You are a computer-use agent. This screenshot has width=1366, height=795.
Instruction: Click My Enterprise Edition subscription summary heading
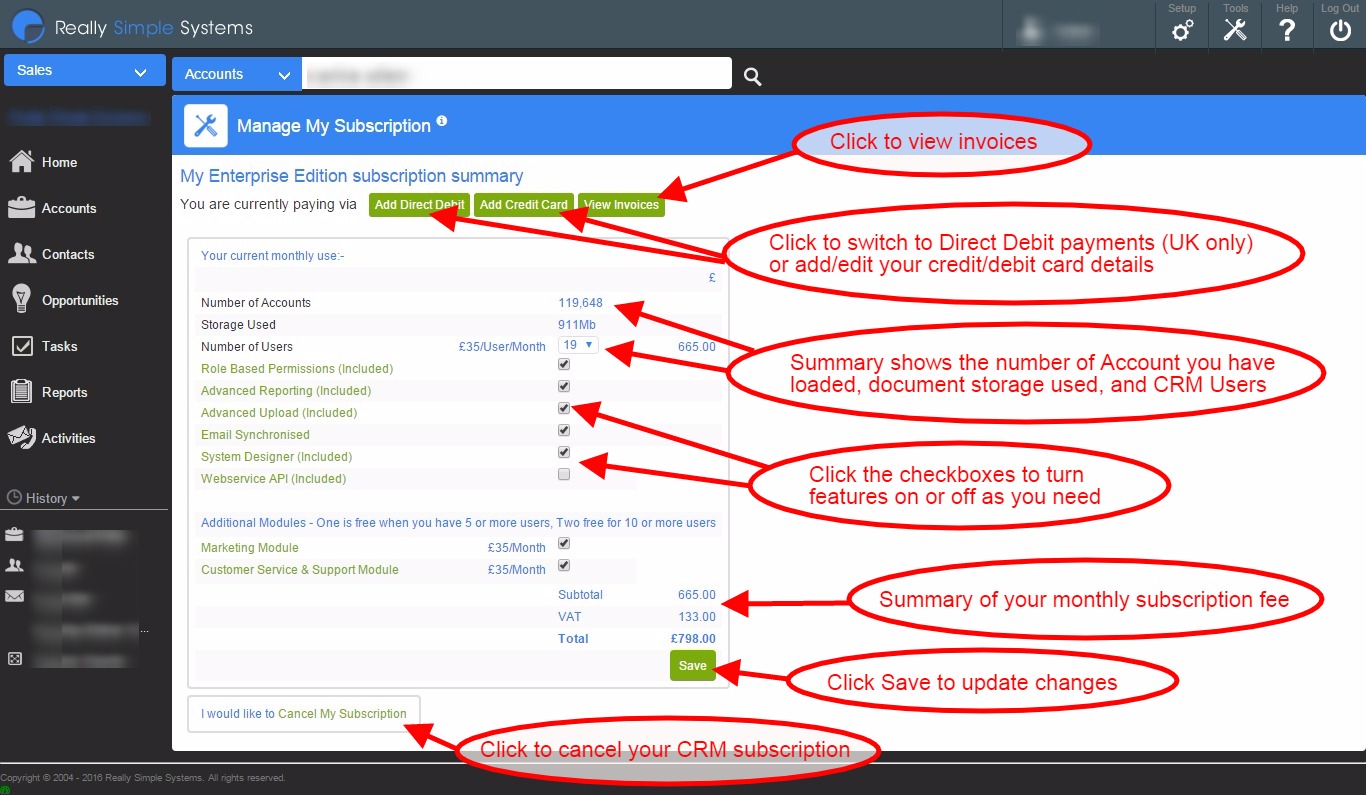[352, 176]
